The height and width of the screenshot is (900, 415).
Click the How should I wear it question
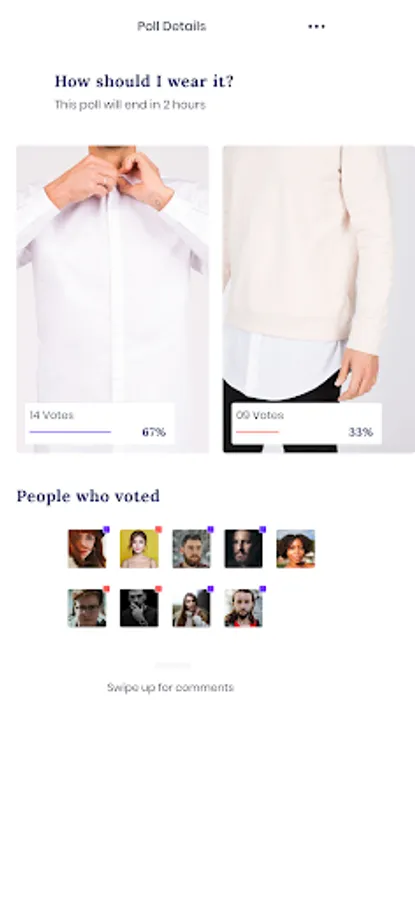click(x=144, y=82)
